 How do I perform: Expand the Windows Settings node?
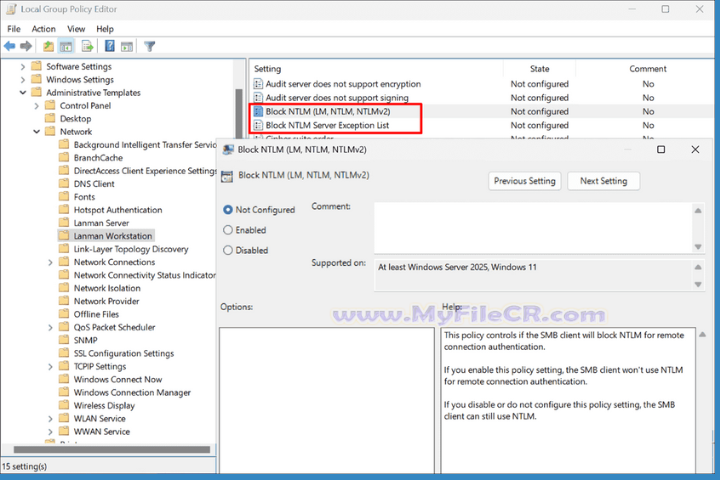click(23, 79)
